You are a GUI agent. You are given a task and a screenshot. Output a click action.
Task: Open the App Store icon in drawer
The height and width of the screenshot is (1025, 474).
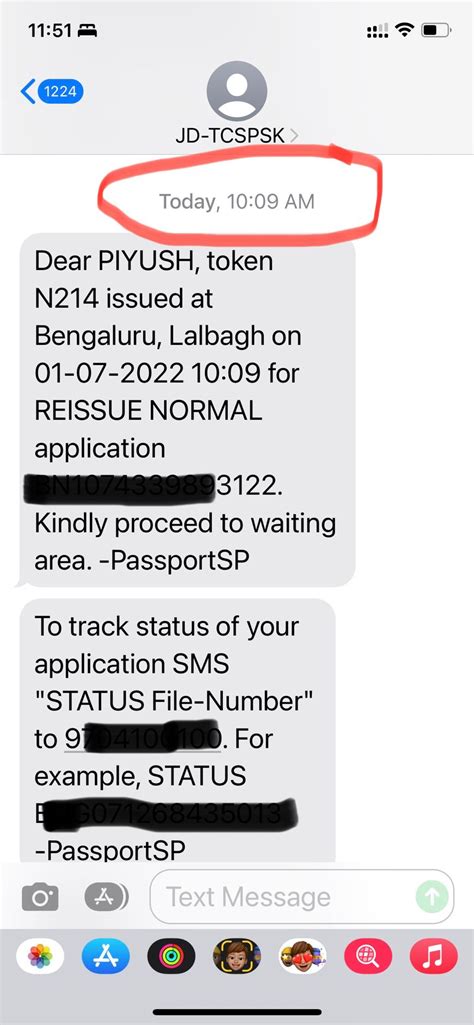coord(105,956)
